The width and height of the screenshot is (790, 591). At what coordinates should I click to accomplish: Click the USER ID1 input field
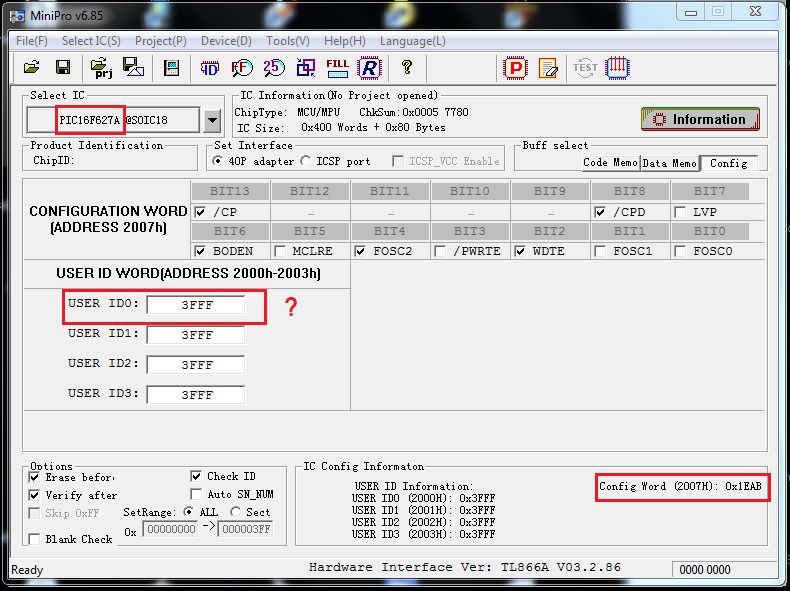pyautogui.click(x=196, y=335)
